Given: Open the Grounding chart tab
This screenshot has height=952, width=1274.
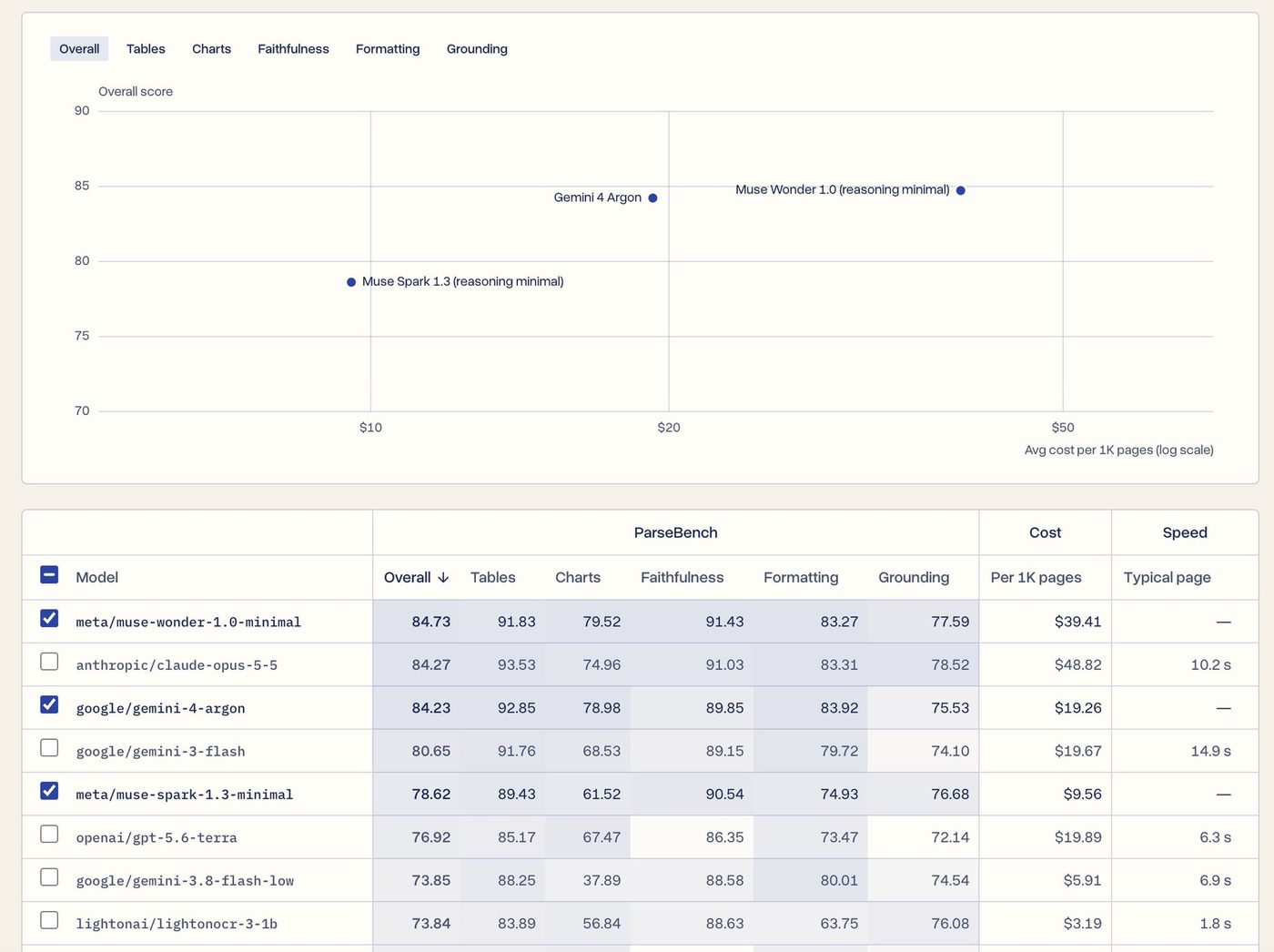Looking at the screenshot, I should (x=477, y=49).
